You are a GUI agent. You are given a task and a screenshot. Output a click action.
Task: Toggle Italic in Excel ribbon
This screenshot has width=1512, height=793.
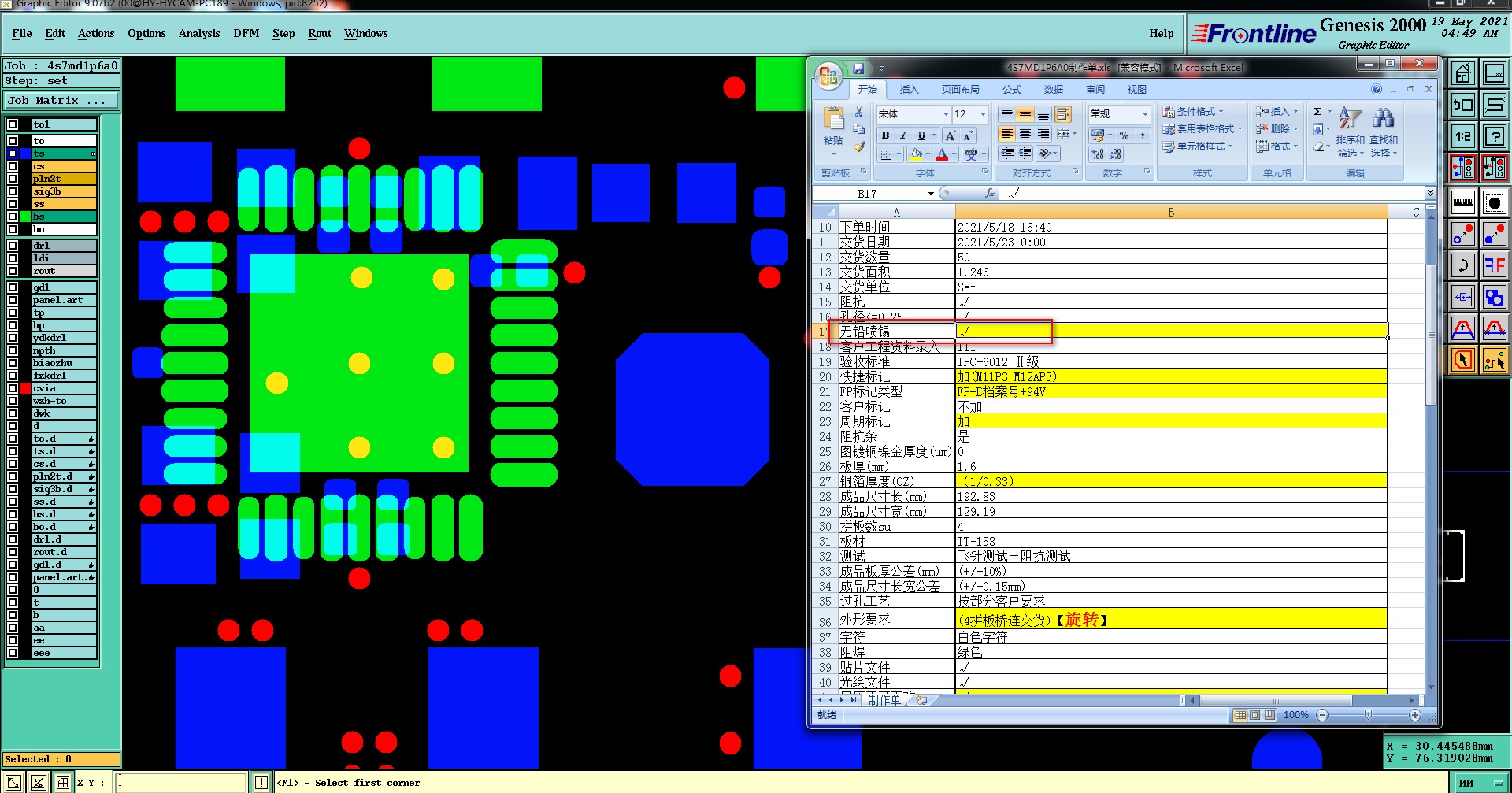[x=903, y=135]
